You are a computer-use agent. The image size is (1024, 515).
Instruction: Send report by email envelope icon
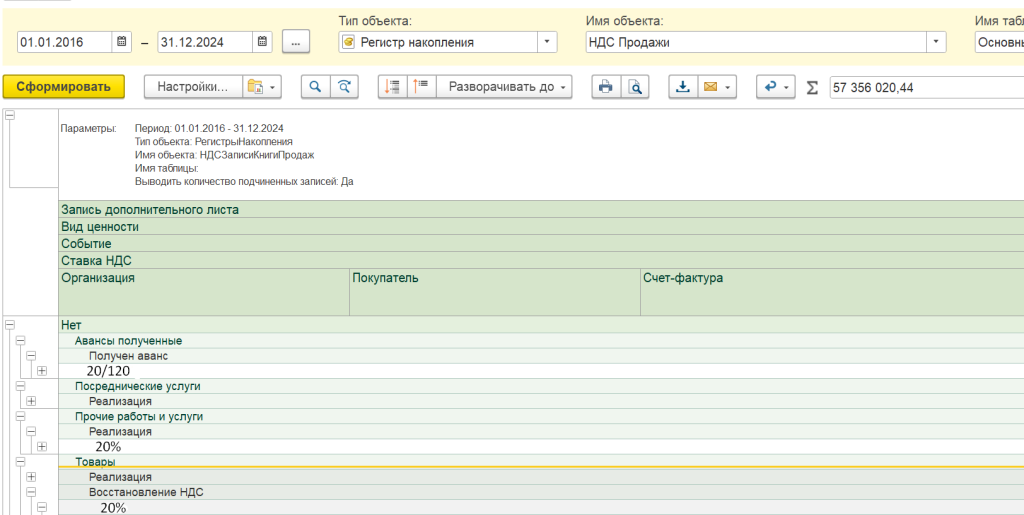tap(710, 86)
